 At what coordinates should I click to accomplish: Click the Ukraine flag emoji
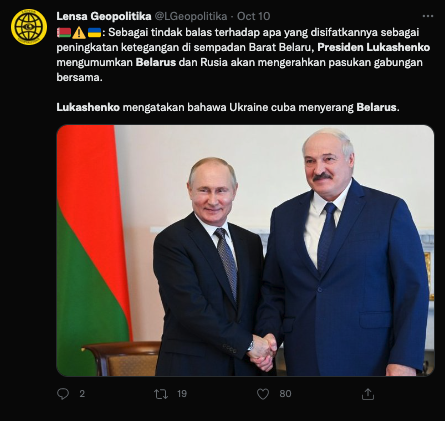click(94, 33)
